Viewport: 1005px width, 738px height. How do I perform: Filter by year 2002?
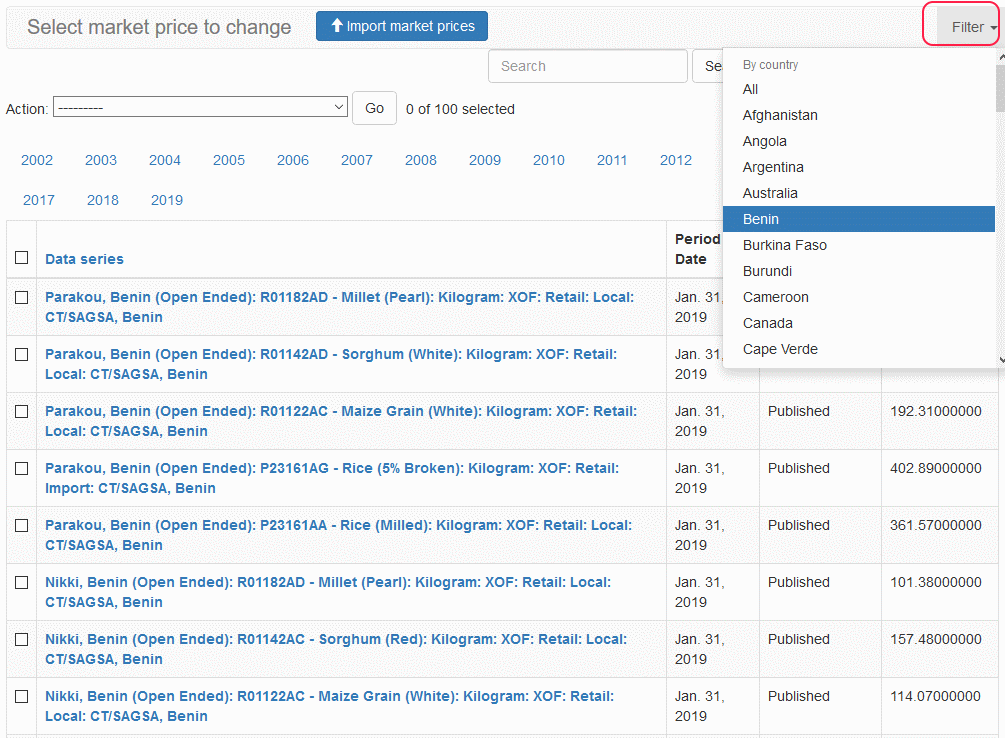point(37,160)
